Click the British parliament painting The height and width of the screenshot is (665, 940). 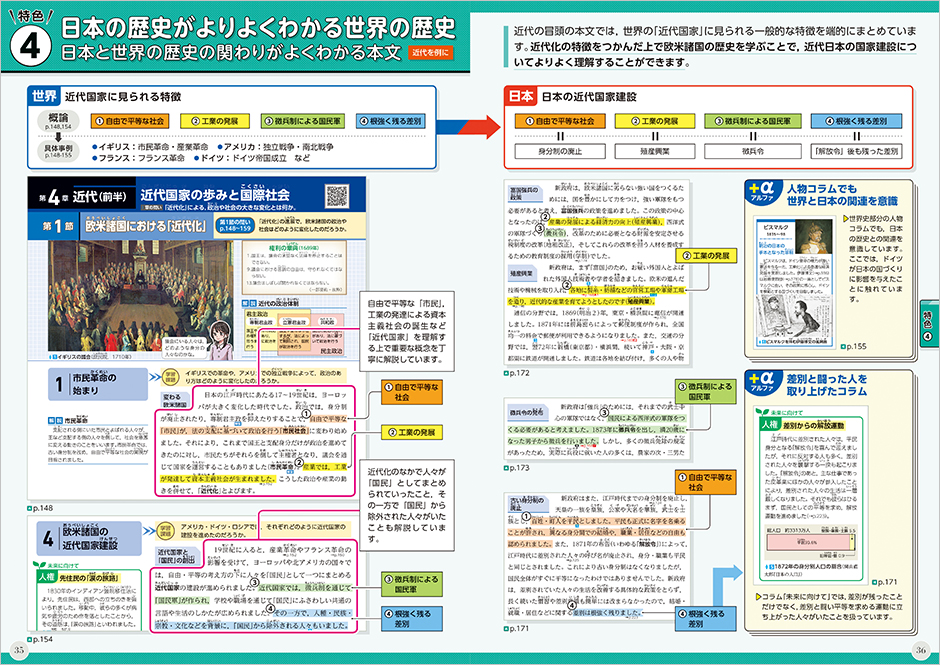(x=141, y=296)
